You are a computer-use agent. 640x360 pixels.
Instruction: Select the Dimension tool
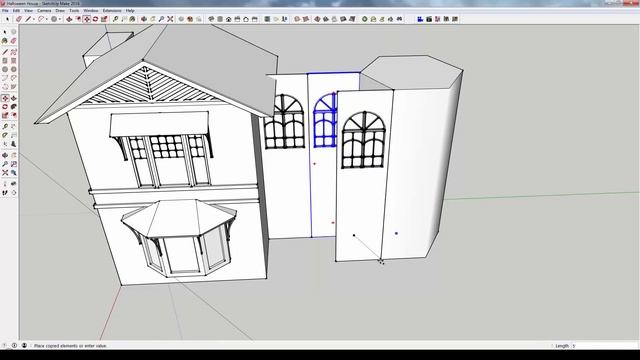(13, 127)
